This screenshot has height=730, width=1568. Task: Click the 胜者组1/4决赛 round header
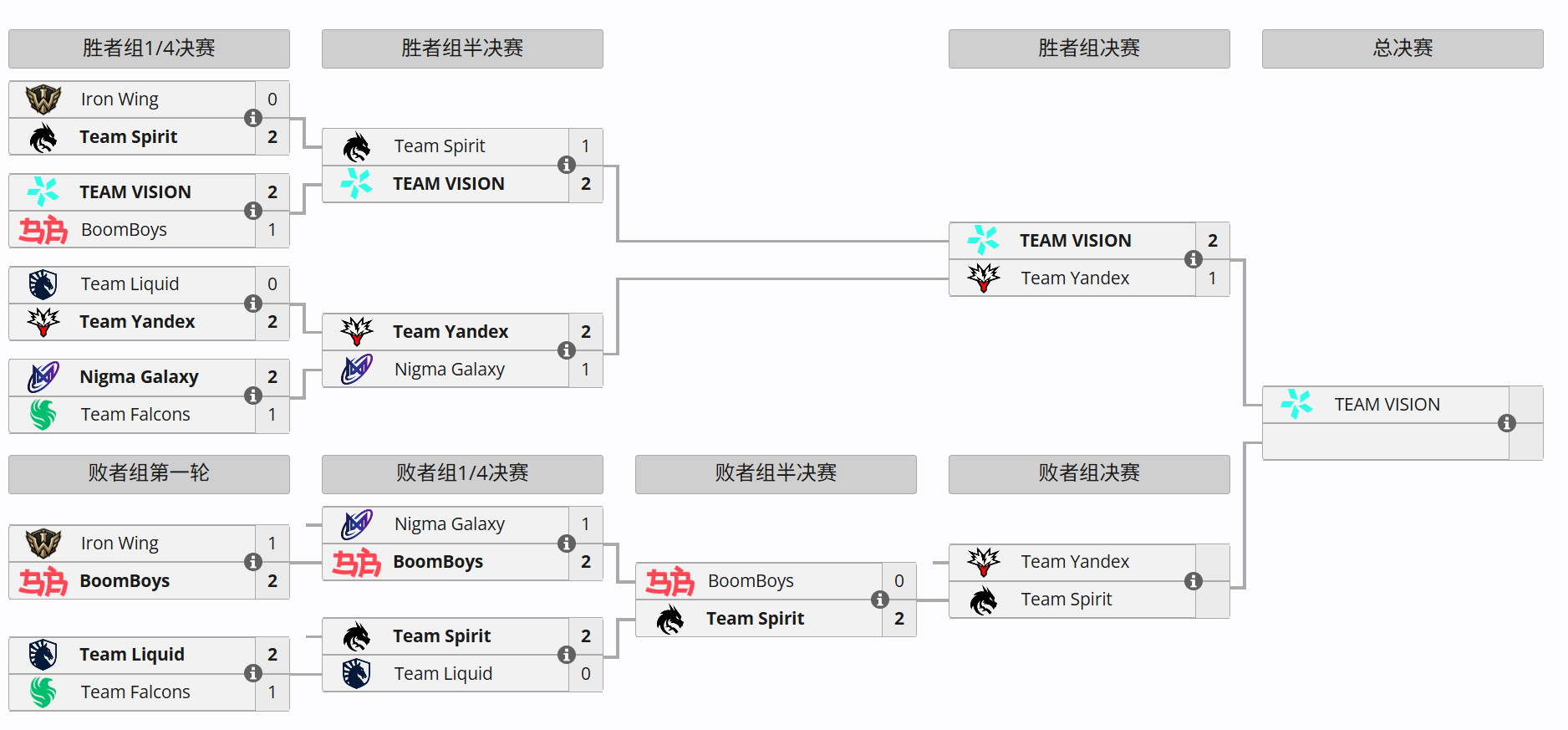(149, 48)
